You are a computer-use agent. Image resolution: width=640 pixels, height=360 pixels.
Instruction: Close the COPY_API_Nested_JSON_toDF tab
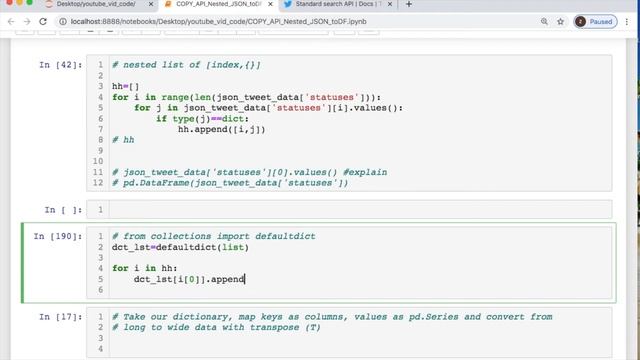(x=270, y=4)
